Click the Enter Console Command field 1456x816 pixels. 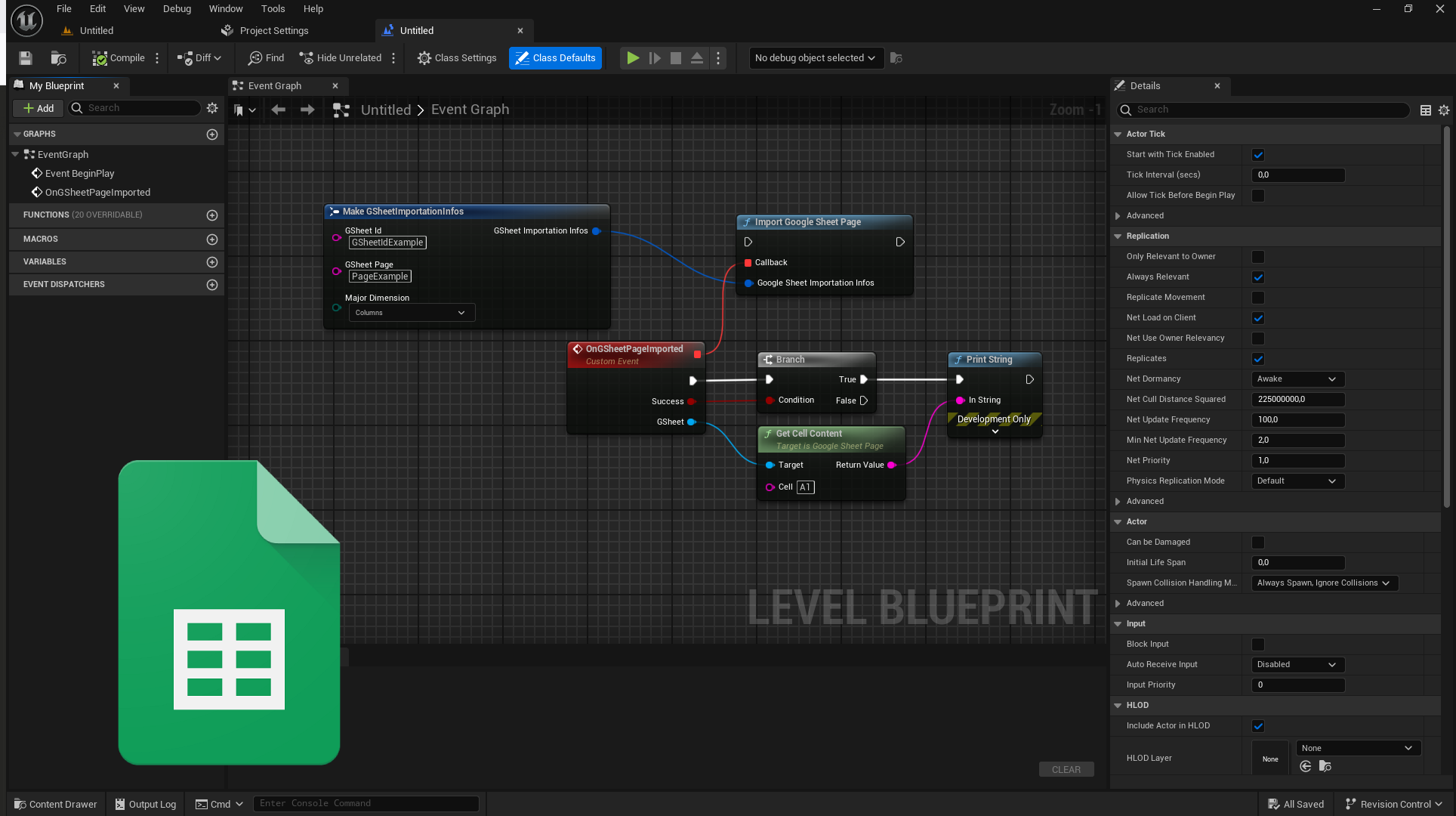pos(366,804)
